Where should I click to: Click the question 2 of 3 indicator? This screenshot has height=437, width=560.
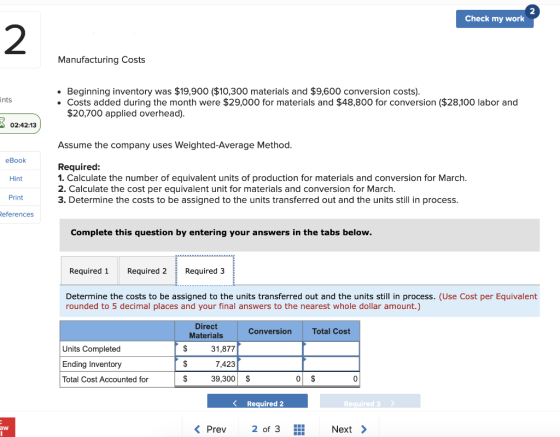266,429
